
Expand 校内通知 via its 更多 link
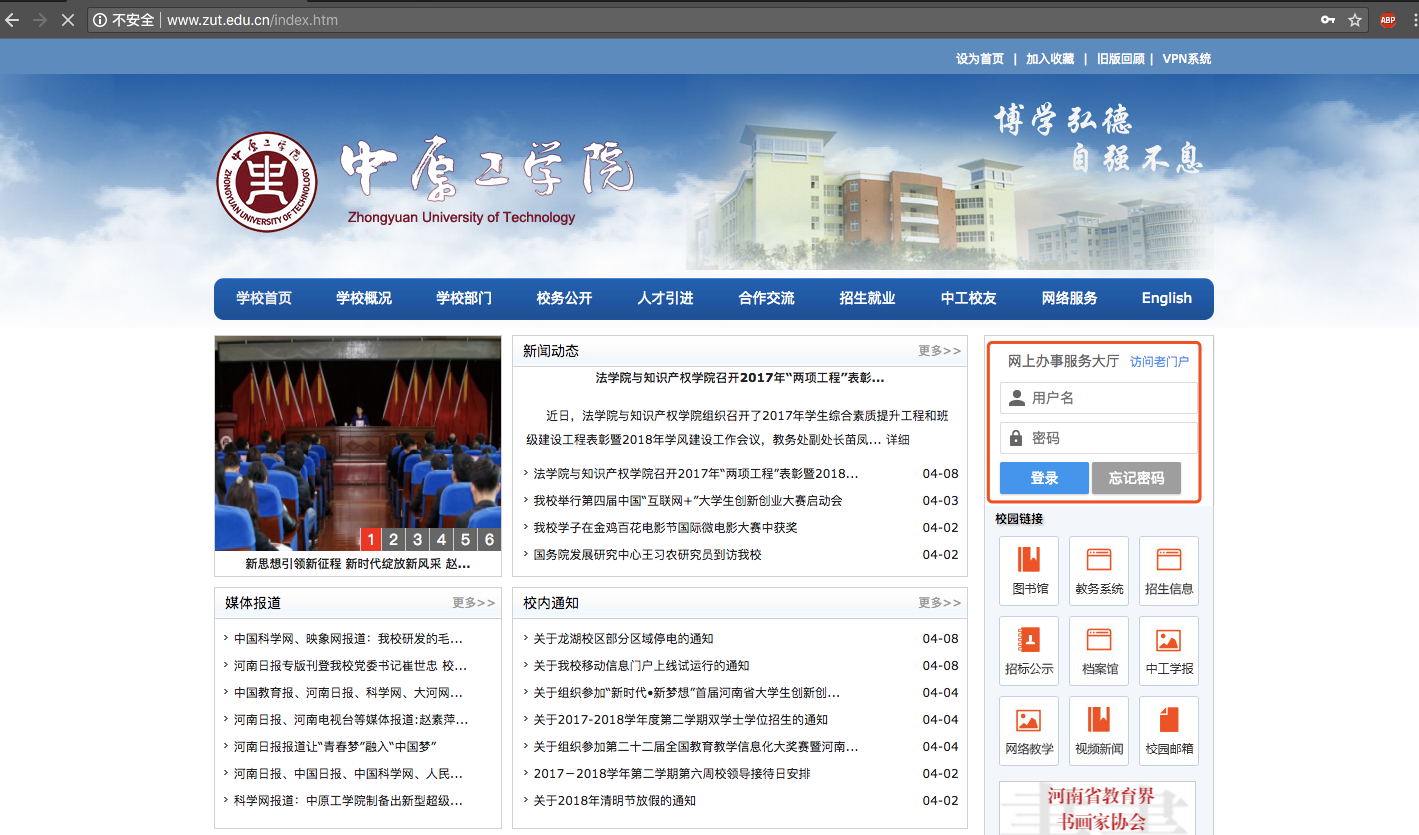[939, 603]
